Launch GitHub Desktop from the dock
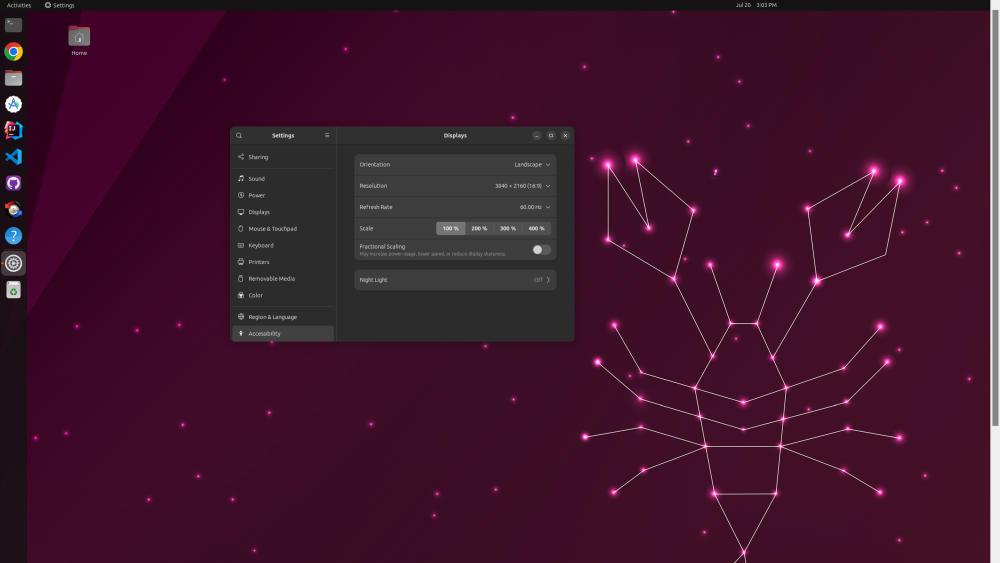 coord(13,183)
